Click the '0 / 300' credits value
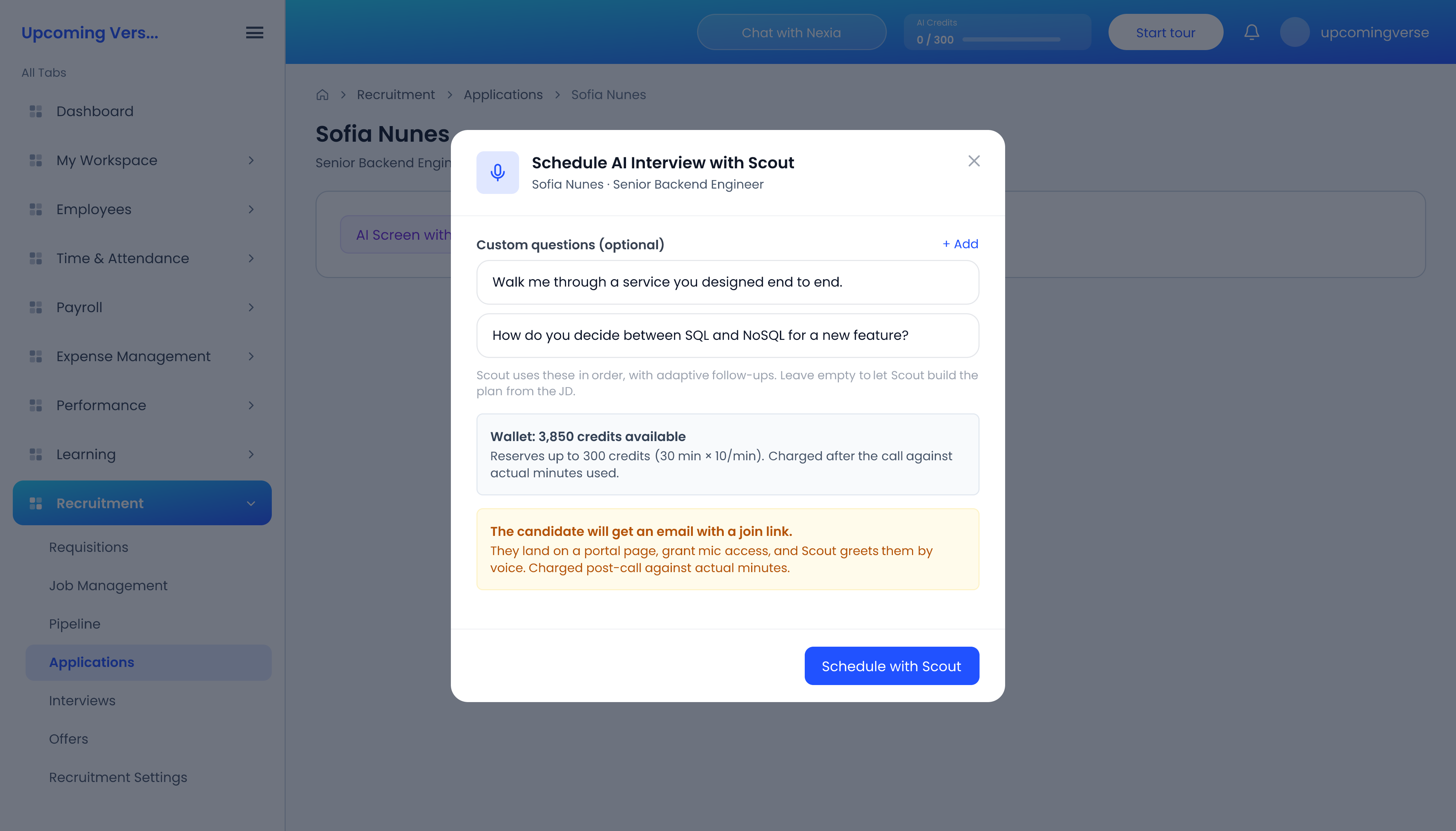The width and height of the screenshot is (1456, 831). pos(935,40)
